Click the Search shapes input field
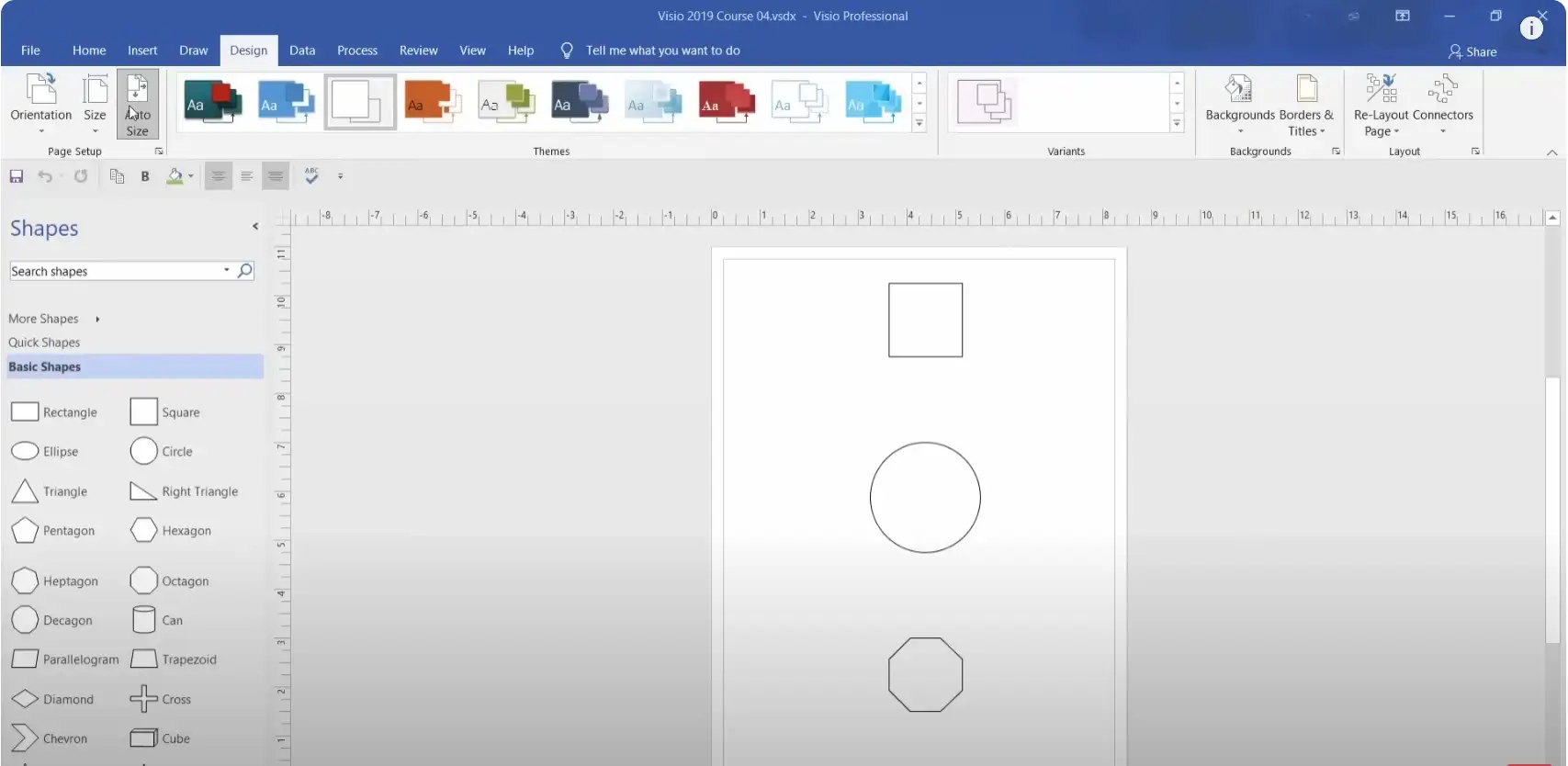 click(x=115, y=271)
